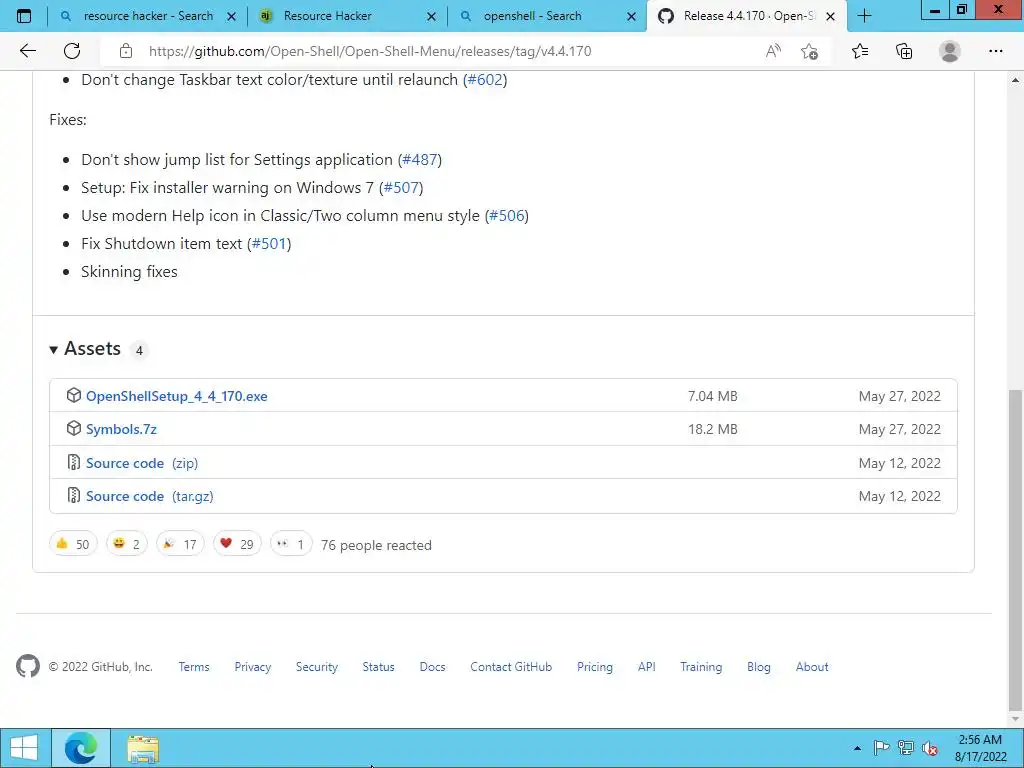Viewport: 1024px width, 768px height.
Task: Open Contact GitHub footer link
Action: click(511, 667)
